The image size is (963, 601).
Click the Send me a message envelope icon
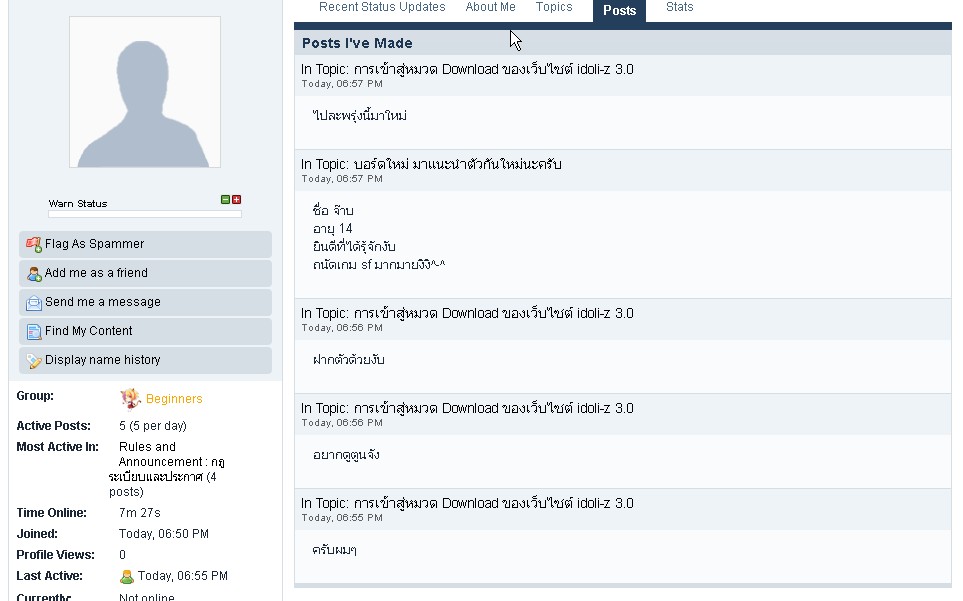coord(34,302)
